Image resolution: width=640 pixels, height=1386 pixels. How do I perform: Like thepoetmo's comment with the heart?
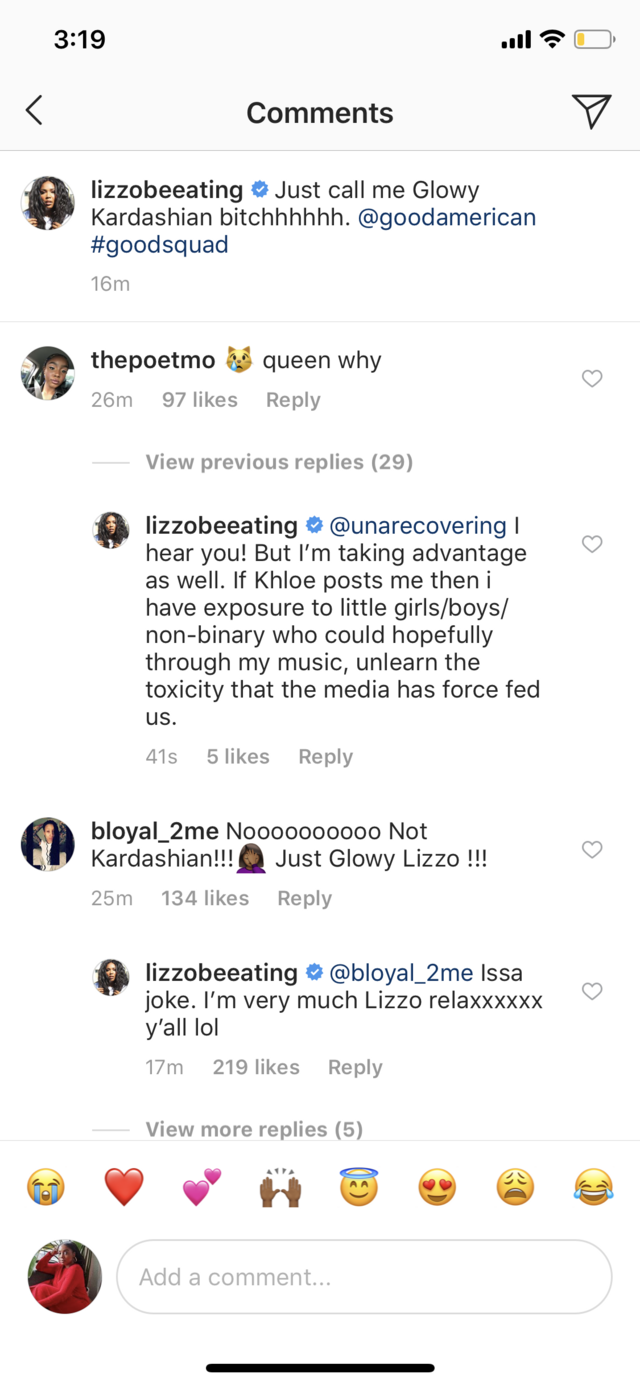click(x=592, y=379)
